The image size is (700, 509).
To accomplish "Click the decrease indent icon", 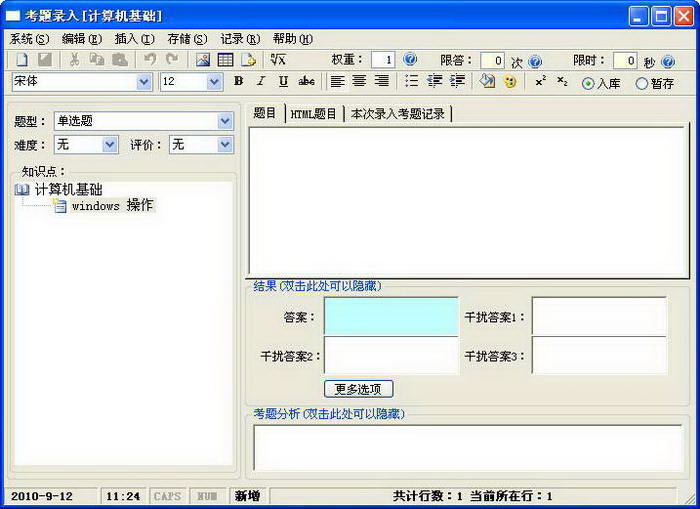I will [434, 81].
